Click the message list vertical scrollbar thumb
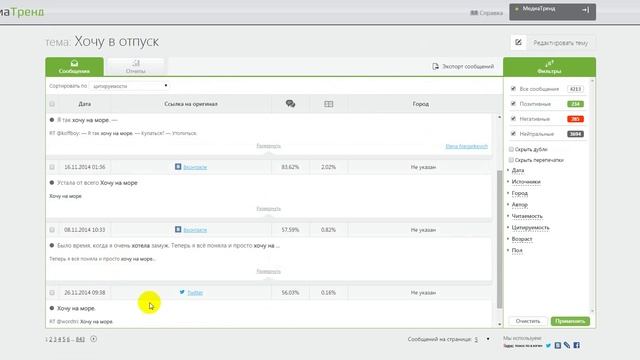 click(499, 239)
